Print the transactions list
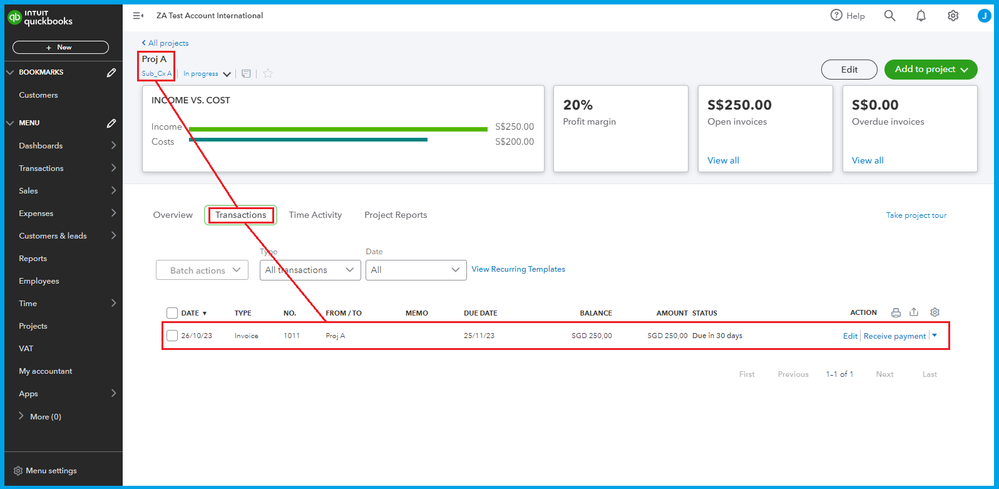The image size is (999, 489). 896,313
